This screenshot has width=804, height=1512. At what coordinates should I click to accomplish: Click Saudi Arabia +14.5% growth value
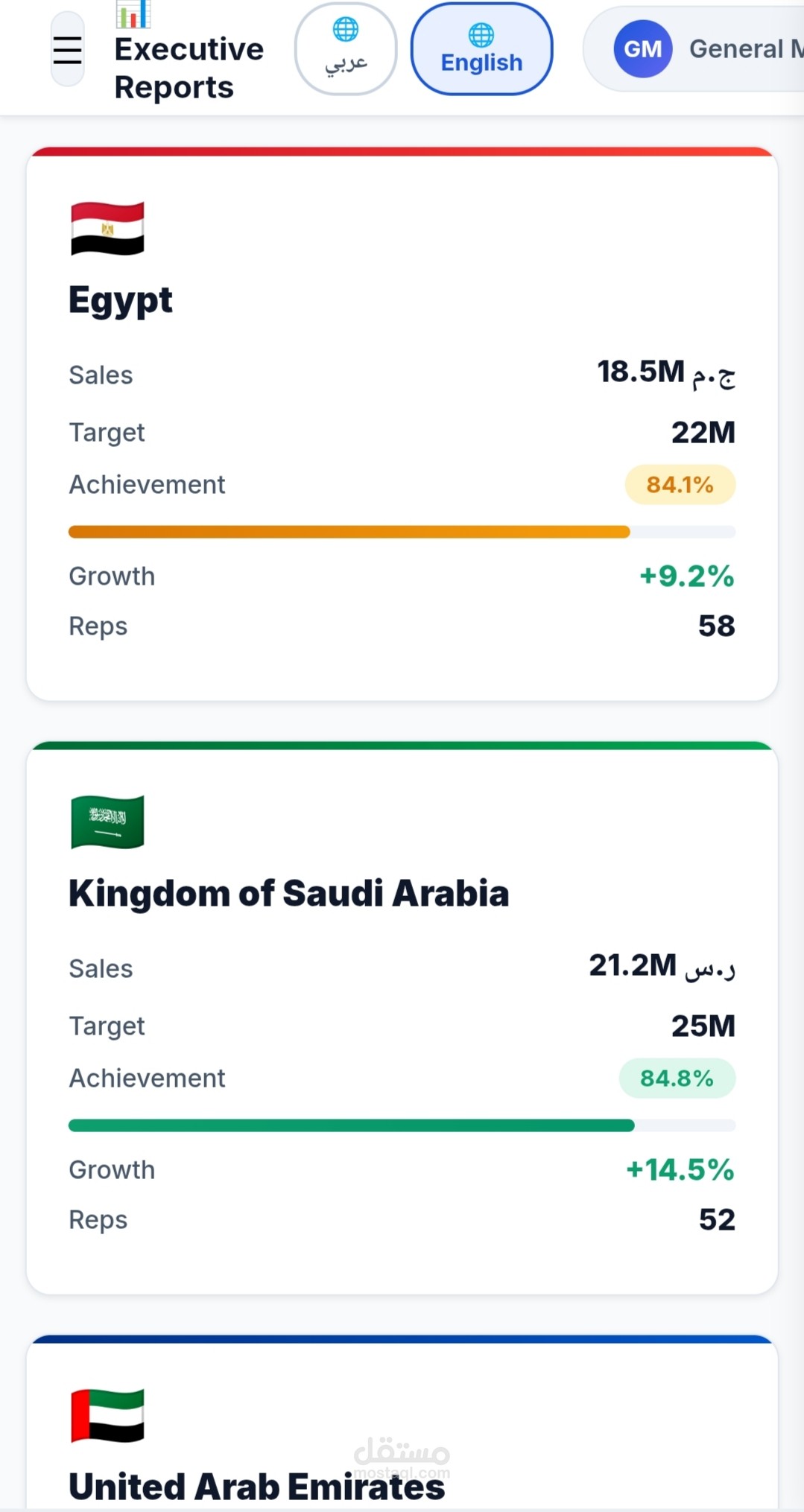680,1169
